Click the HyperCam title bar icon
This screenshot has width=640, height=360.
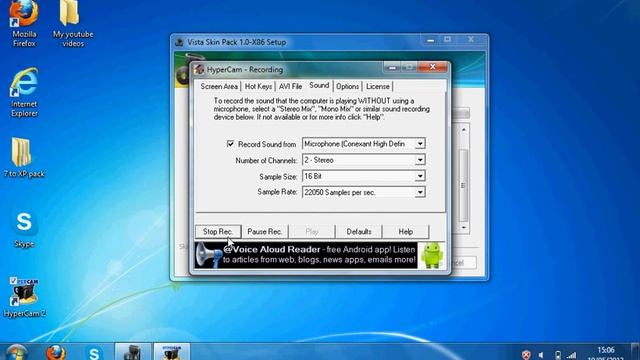click(199, 69)
